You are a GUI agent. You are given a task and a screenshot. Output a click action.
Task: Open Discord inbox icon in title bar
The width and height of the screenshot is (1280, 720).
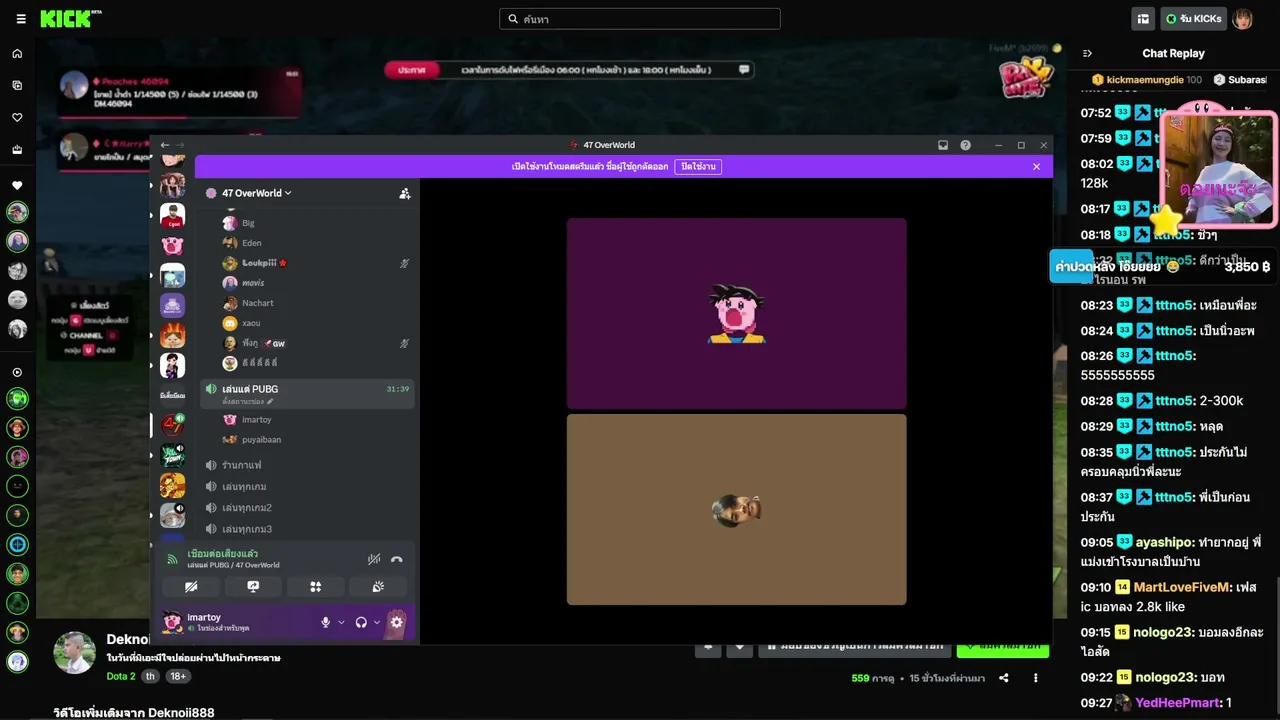pyautogui.click(x=943, y=145)
